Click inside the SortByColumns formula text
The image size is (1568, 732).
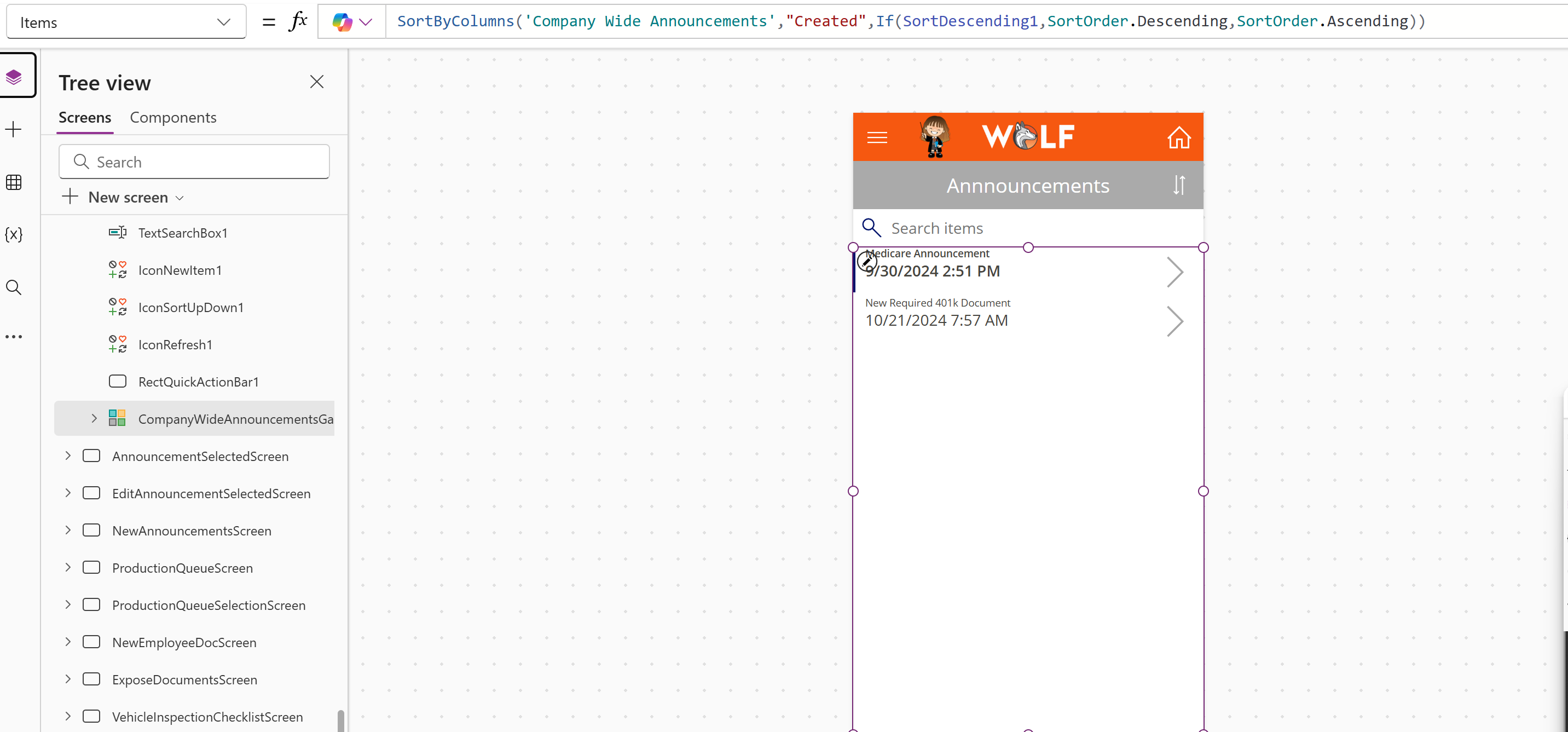pyautogui.click(x=911, y=21)
